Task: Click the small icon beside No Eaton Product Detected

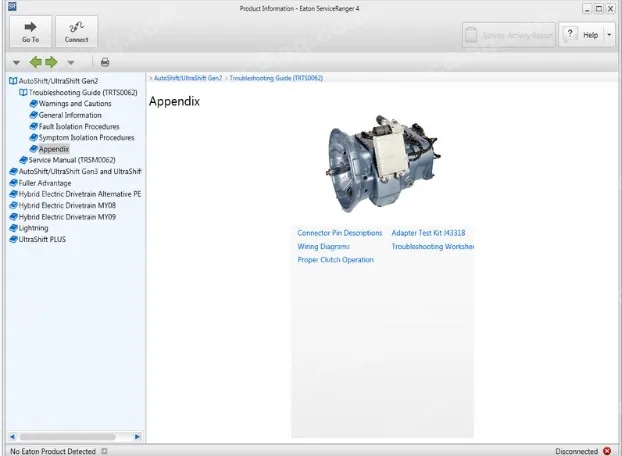Action: tap(103, 451)
